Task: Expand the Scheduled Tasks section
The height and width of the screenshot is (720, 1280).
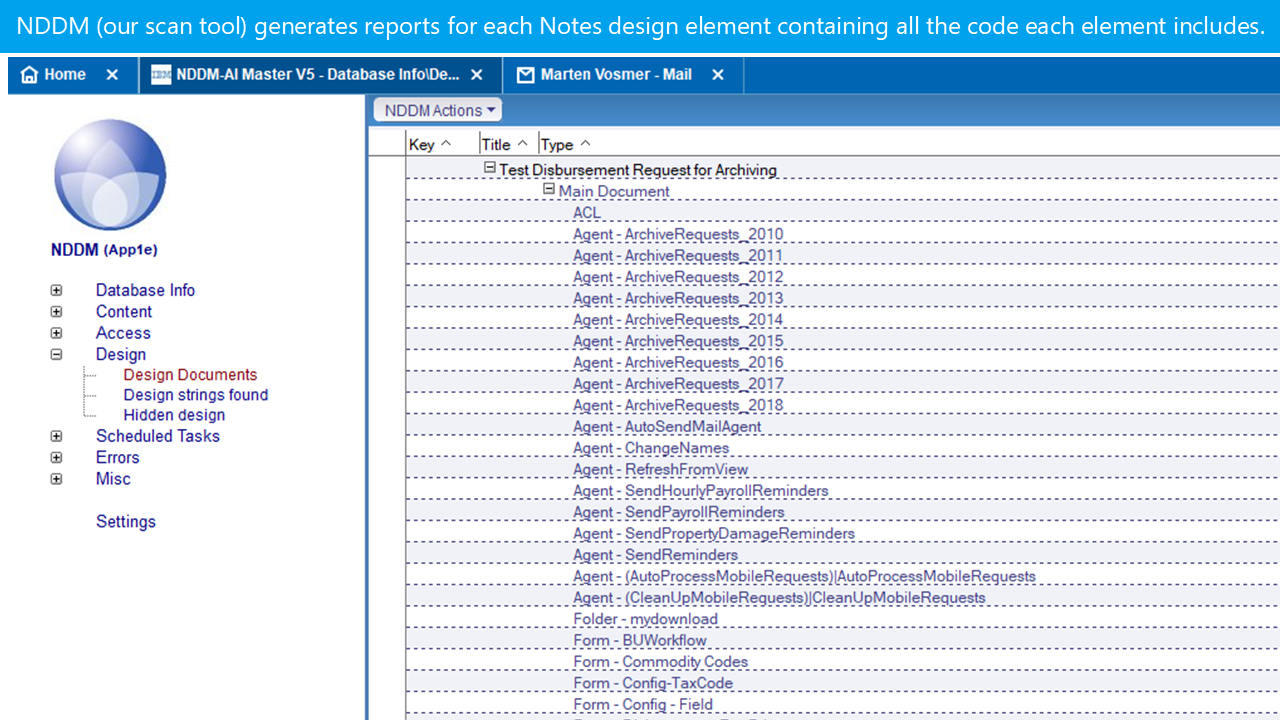Action: 57,436
